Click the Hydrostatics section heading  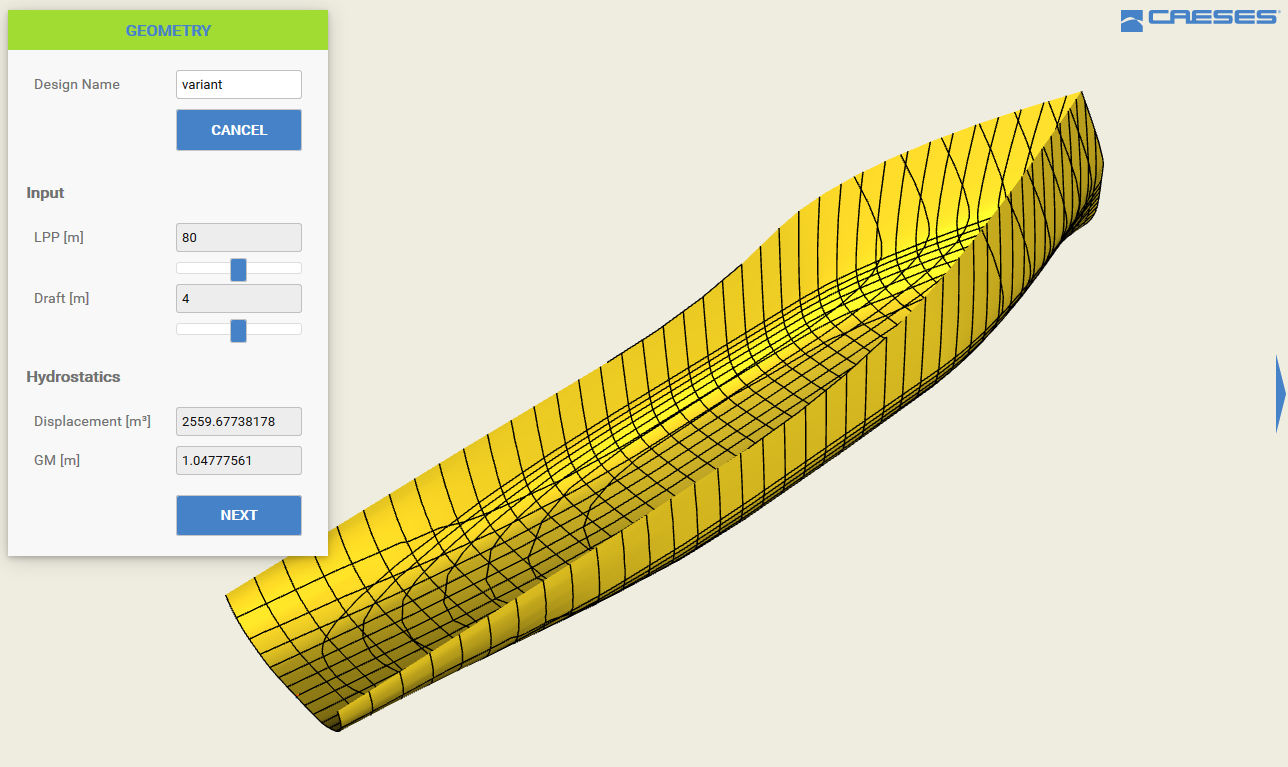coord(73,377)
